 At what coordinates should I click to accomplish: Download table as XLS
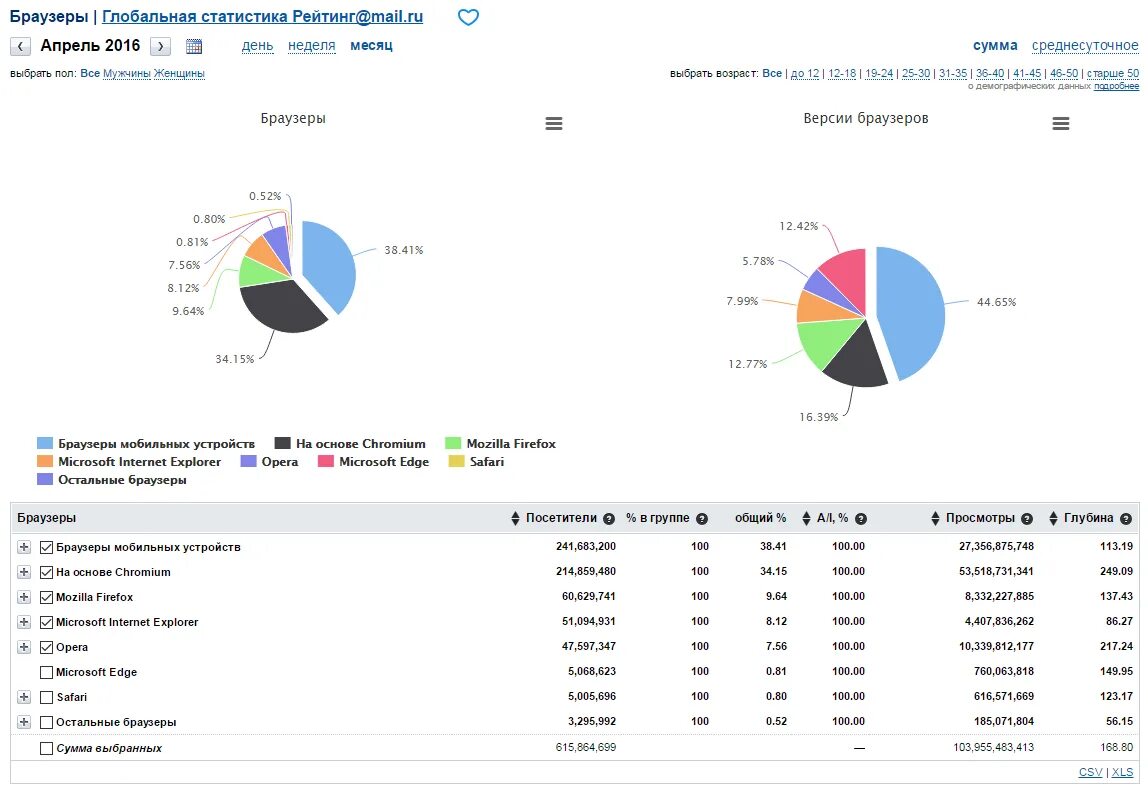click(1122, 772)
